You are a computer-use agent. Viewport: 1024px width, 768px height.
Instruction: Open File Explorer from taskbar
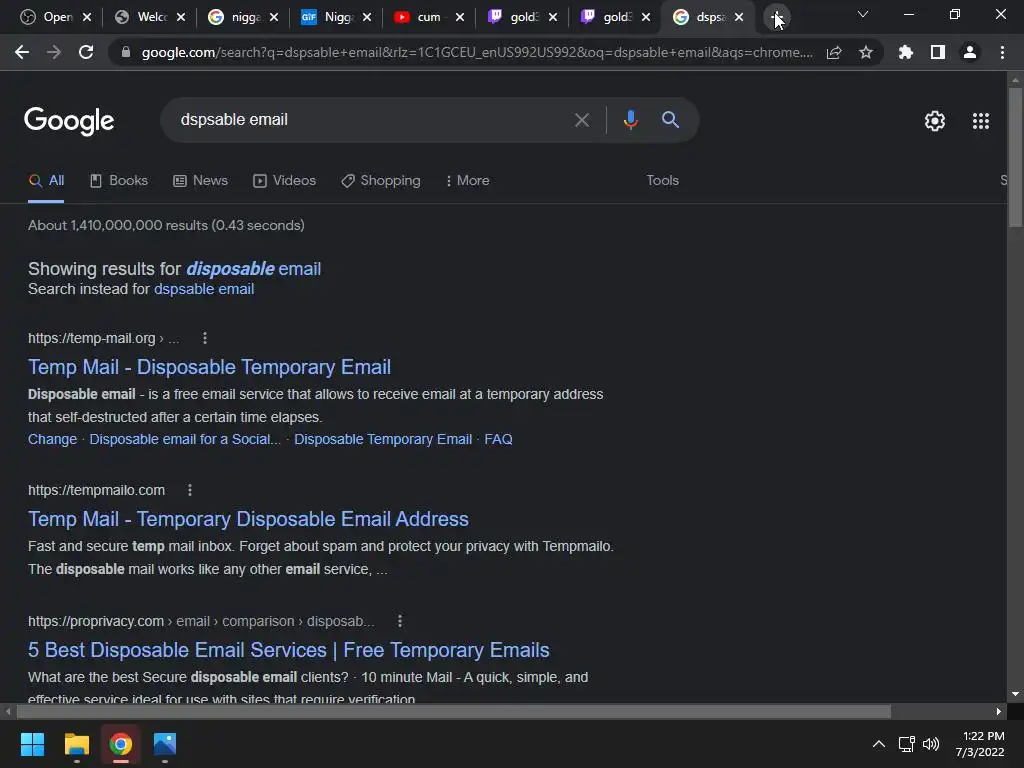click(76, 744)
